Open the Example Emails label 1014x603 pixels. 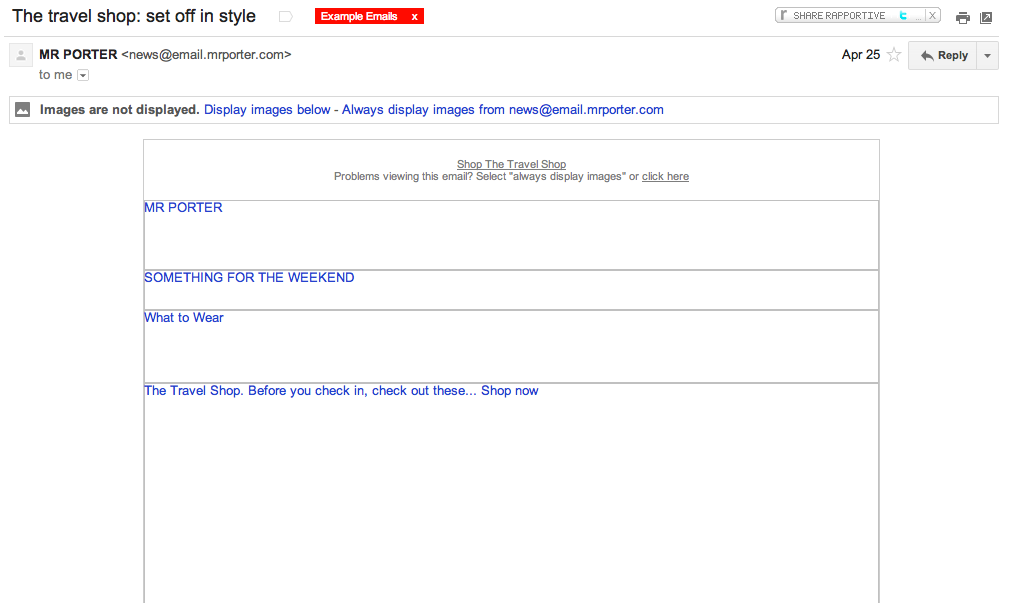click(359, 17)
